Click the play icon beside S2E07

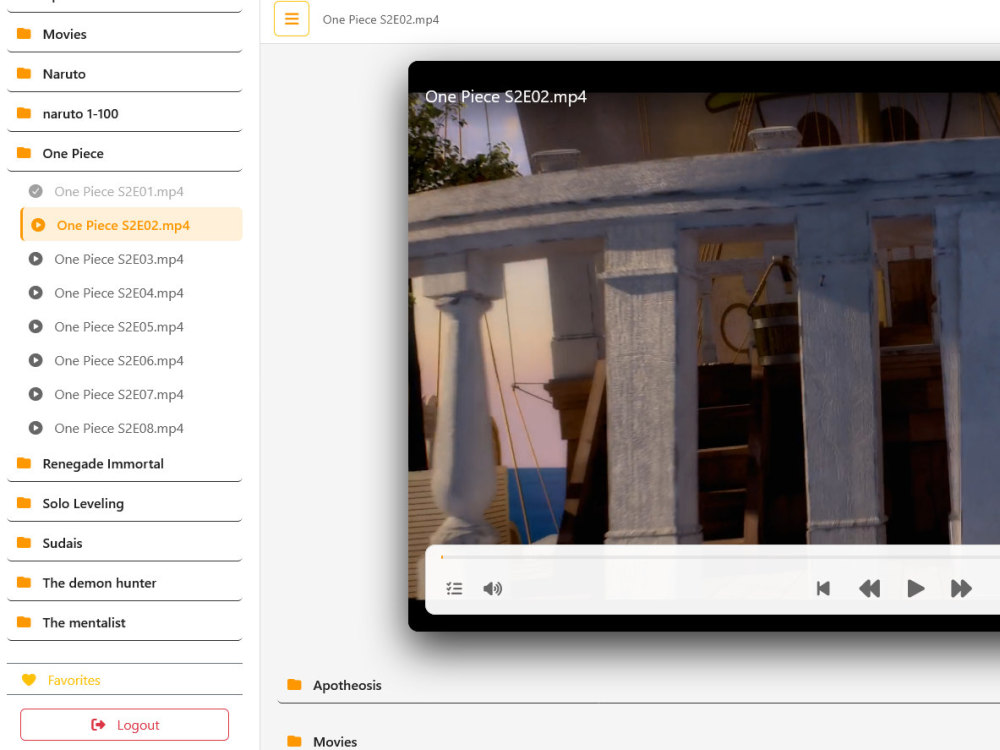(x=36, y=394)
